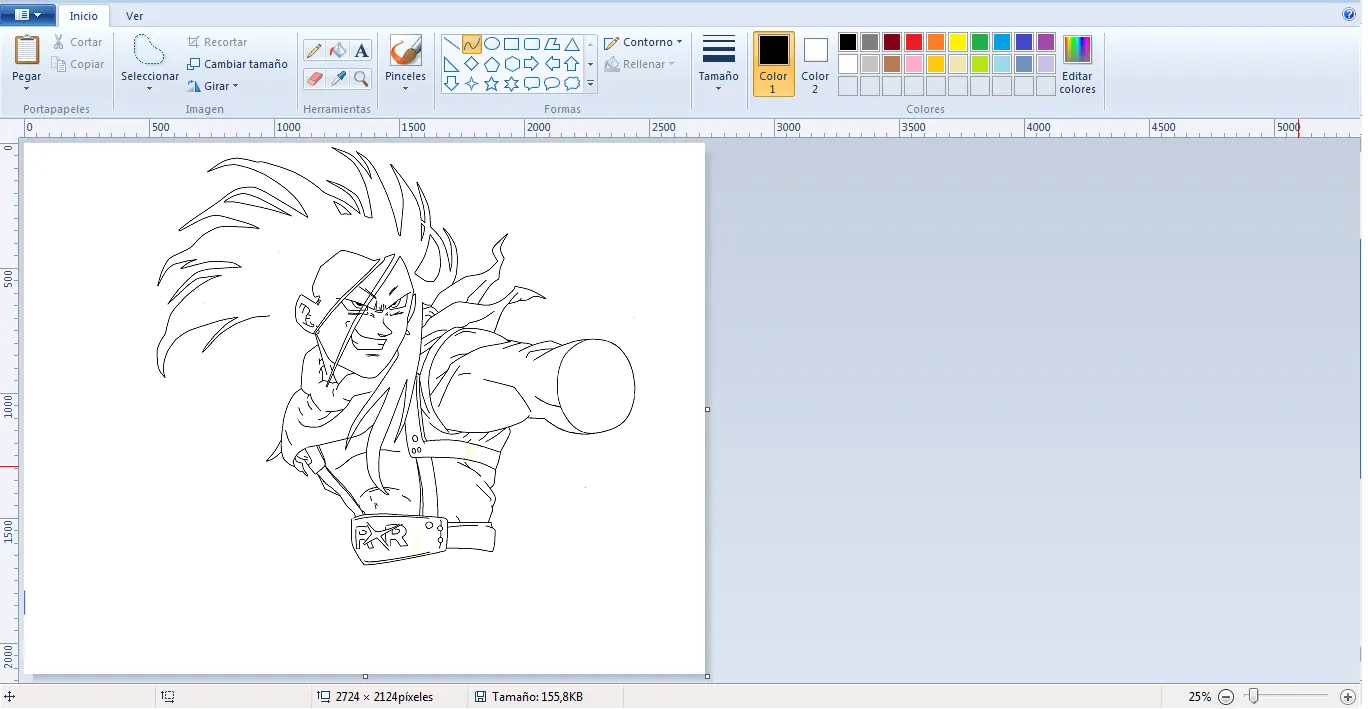The height and width of the screenshot is (709, 1368).
Task: Open the blue Paint application menu button
Action: click(27, 15)
